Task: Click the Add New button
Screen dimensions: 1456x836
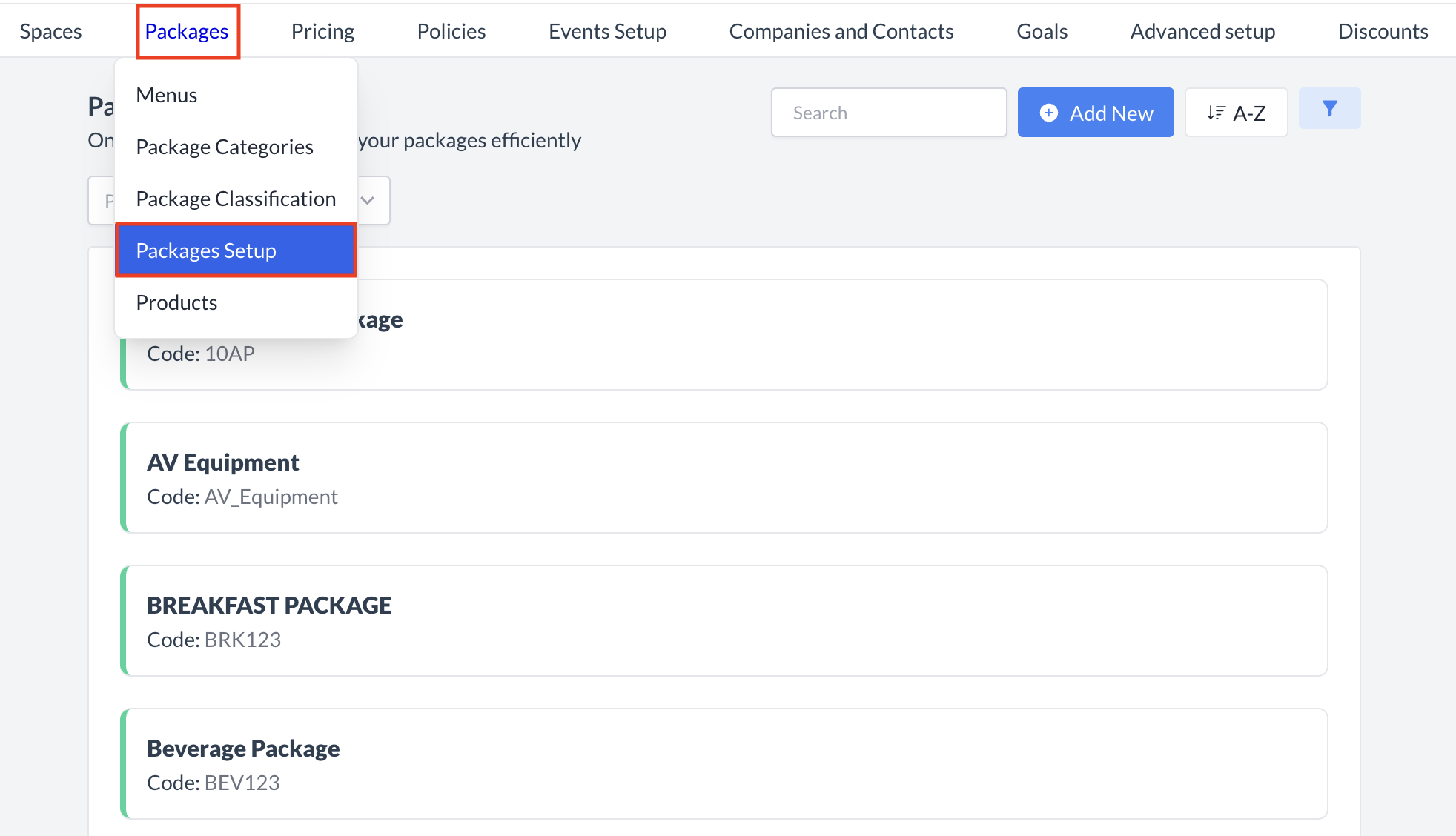Action: [x=1096, y=112]
